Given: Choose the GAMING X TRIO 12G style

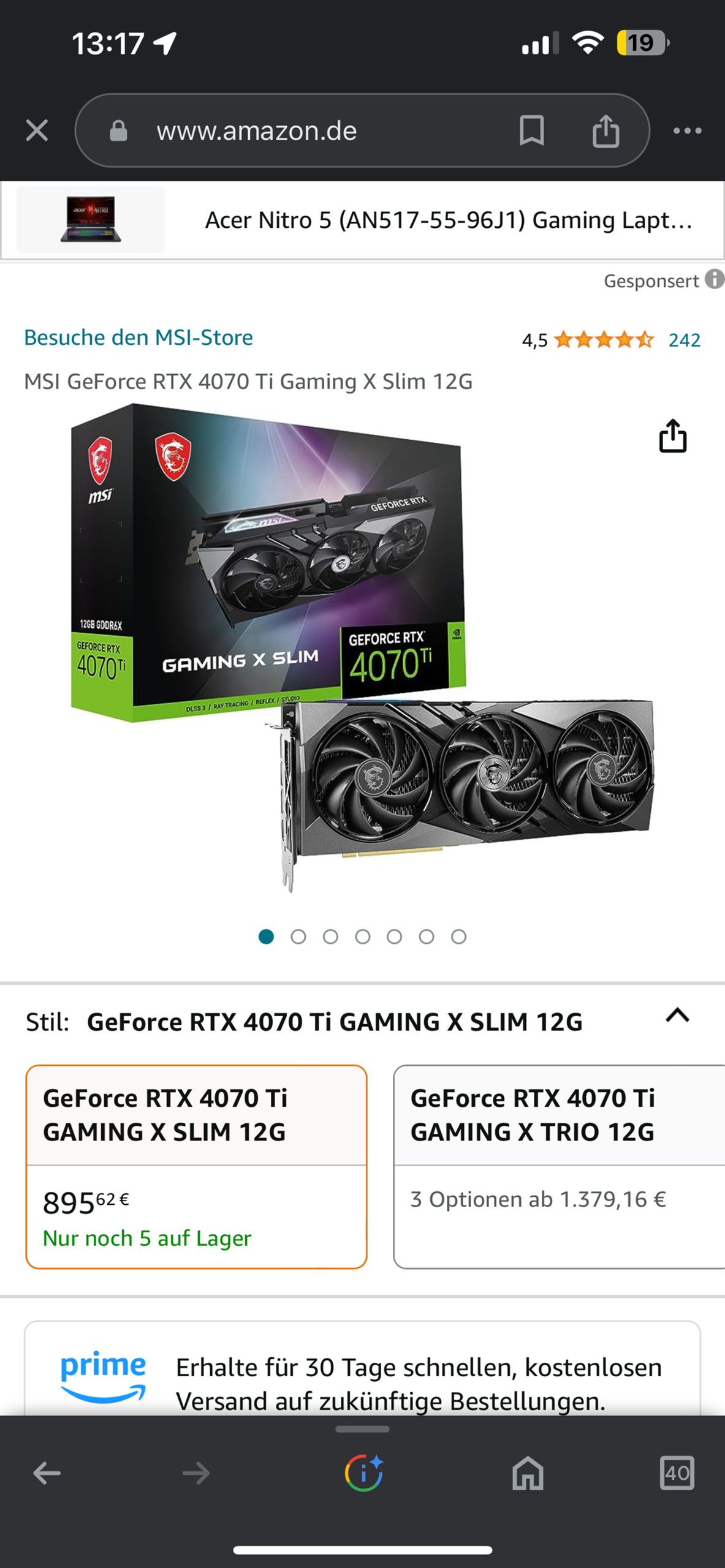Looking at the screenshot, I should tap(559, 1167).
